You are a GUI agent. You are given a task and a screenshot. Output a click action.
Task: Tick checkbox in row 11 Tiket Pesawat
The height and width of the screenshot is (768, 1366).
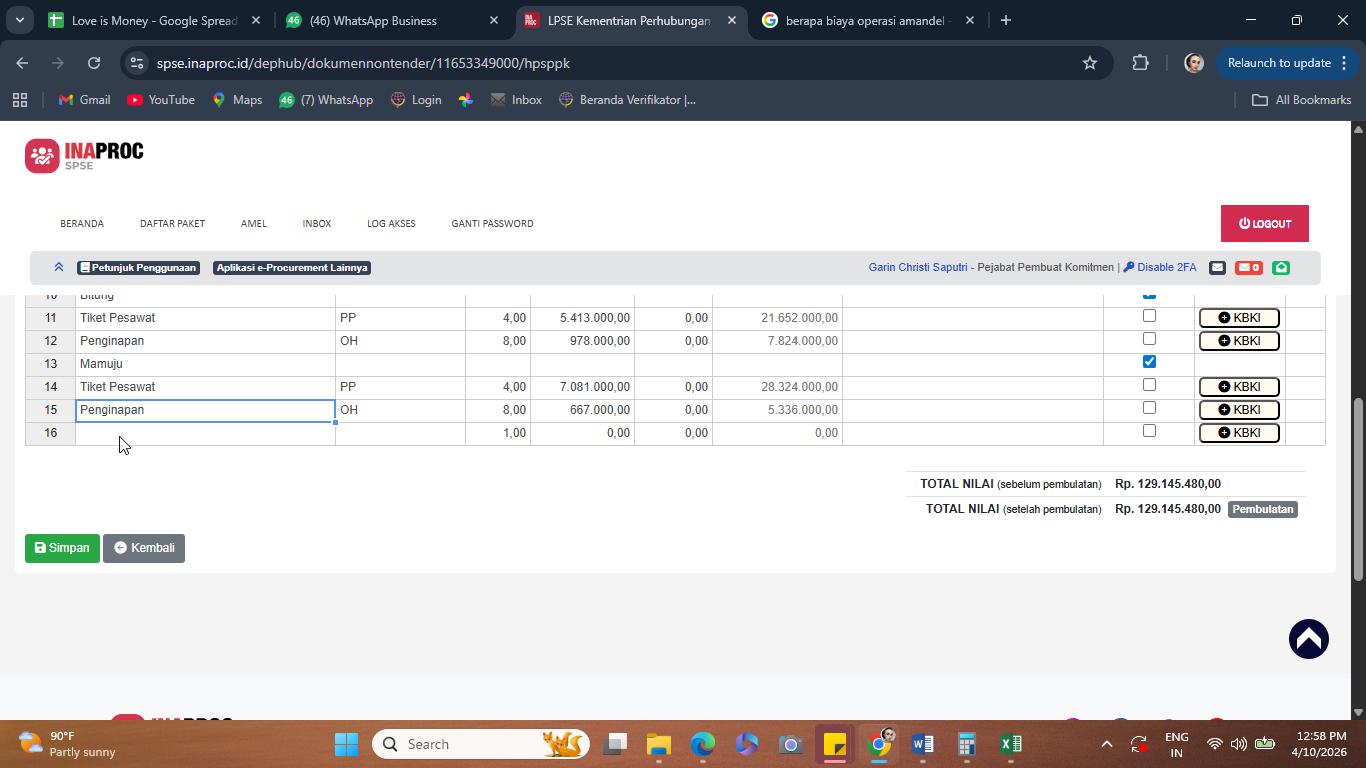(x=1149, y=316)
